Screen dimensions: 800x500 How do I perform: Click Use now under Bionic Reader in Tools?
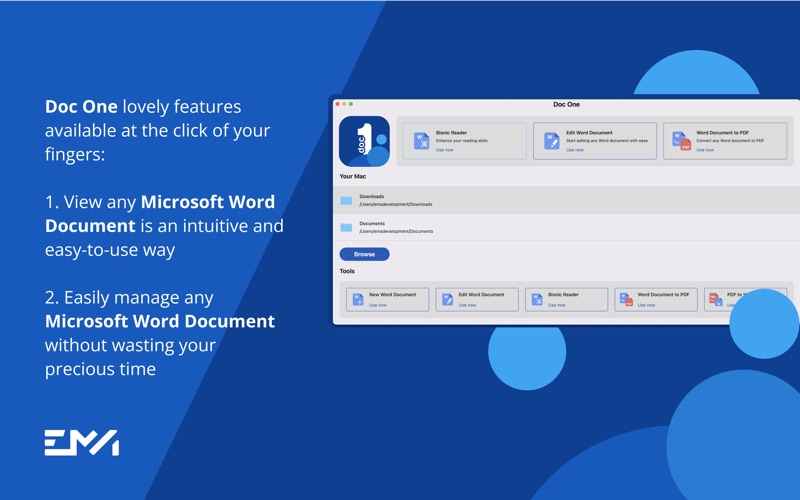[x=557, y=305]
